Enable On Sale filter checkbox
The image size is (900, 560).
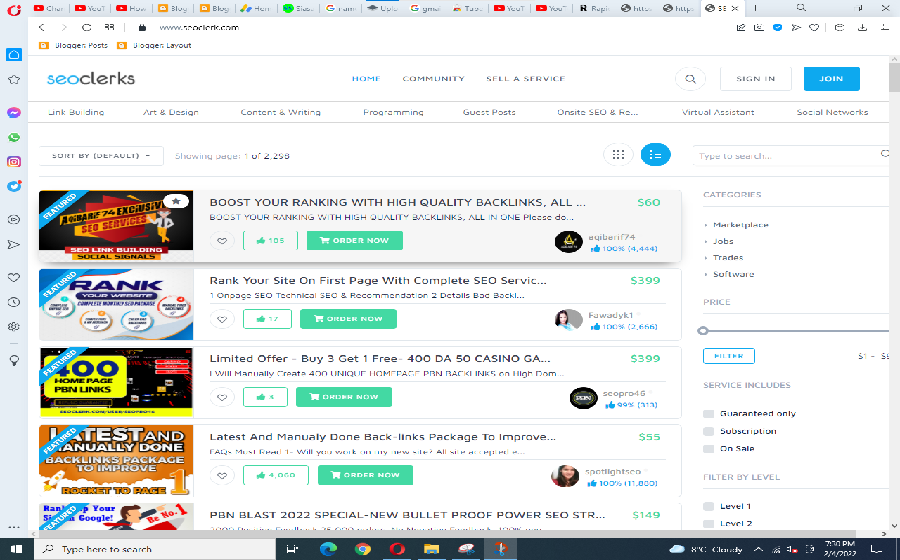pyautogui.click(x=708, y=449)
